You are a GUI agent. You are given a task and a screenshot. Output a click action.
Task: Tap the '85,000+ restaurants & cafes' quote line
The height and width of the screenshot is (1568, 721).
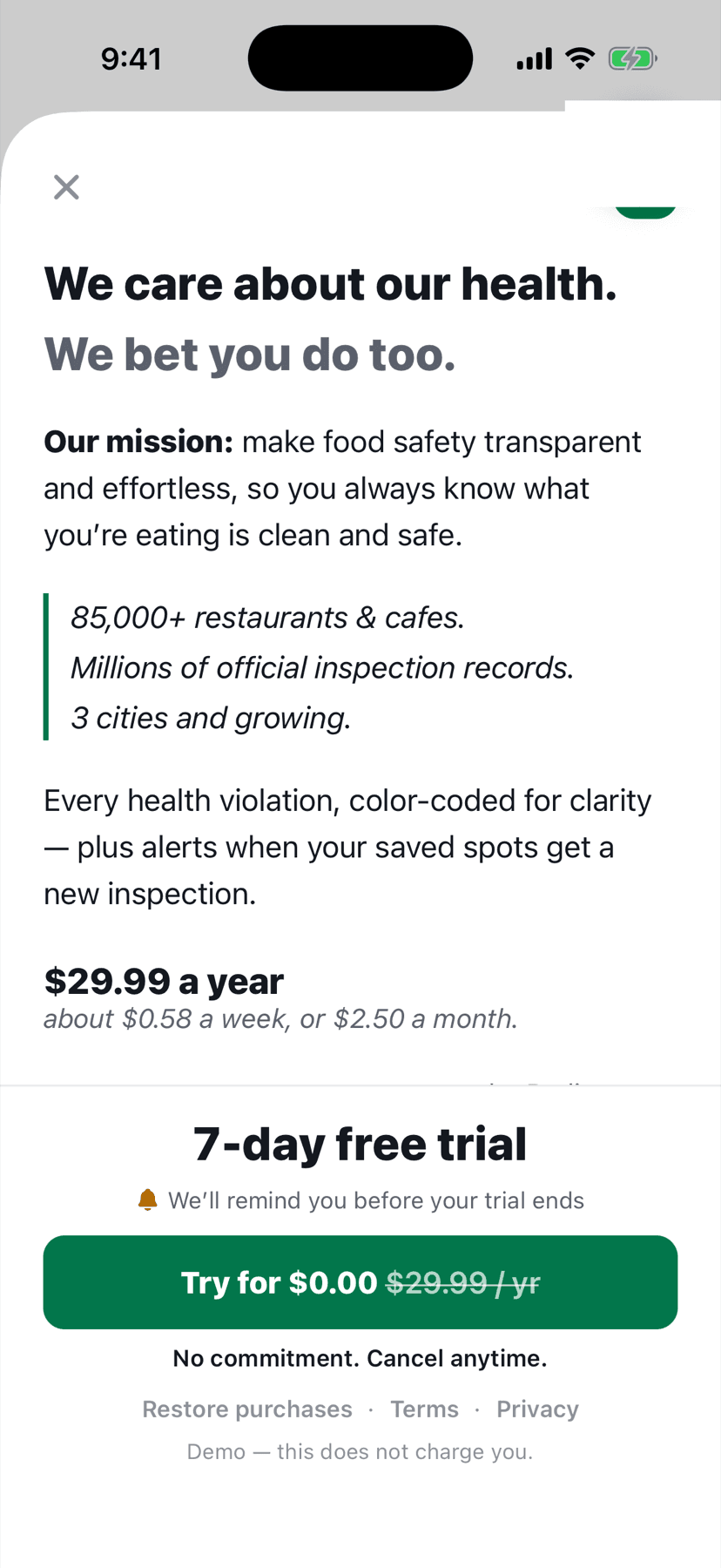tap(268, 618)
